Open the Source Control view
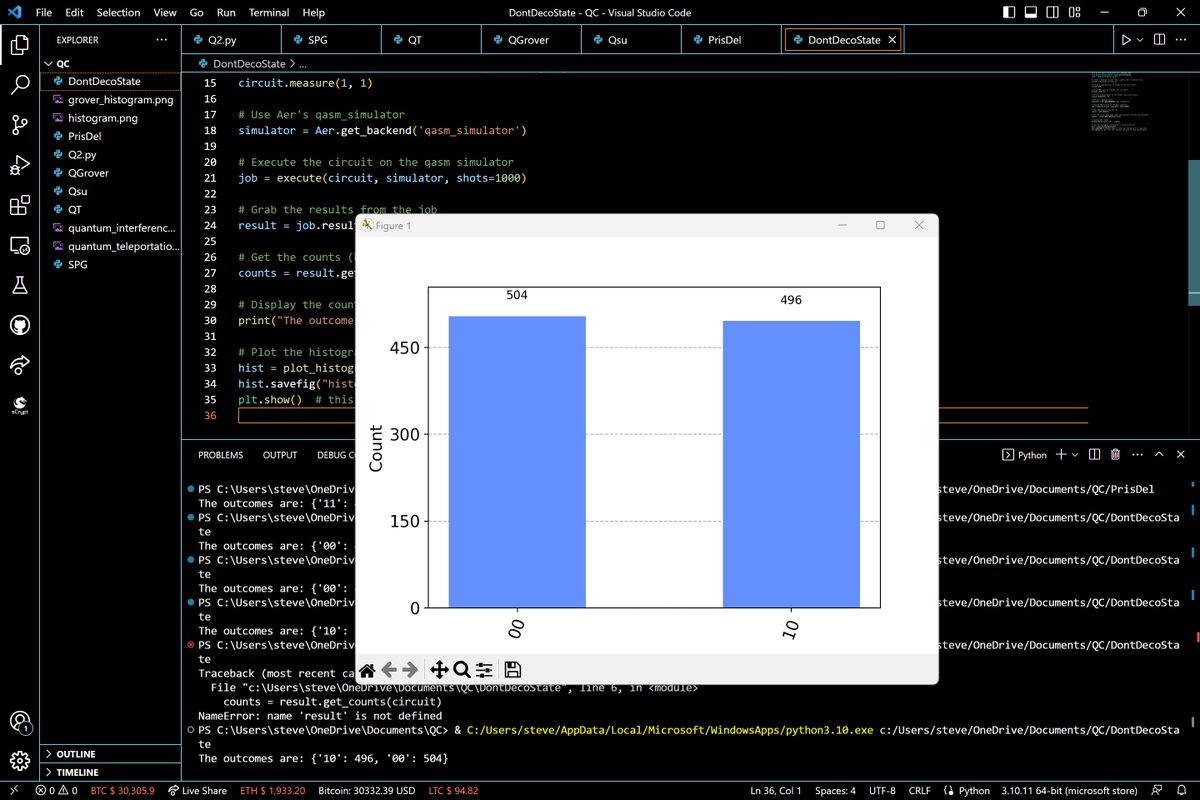 [x=20, y=125]
